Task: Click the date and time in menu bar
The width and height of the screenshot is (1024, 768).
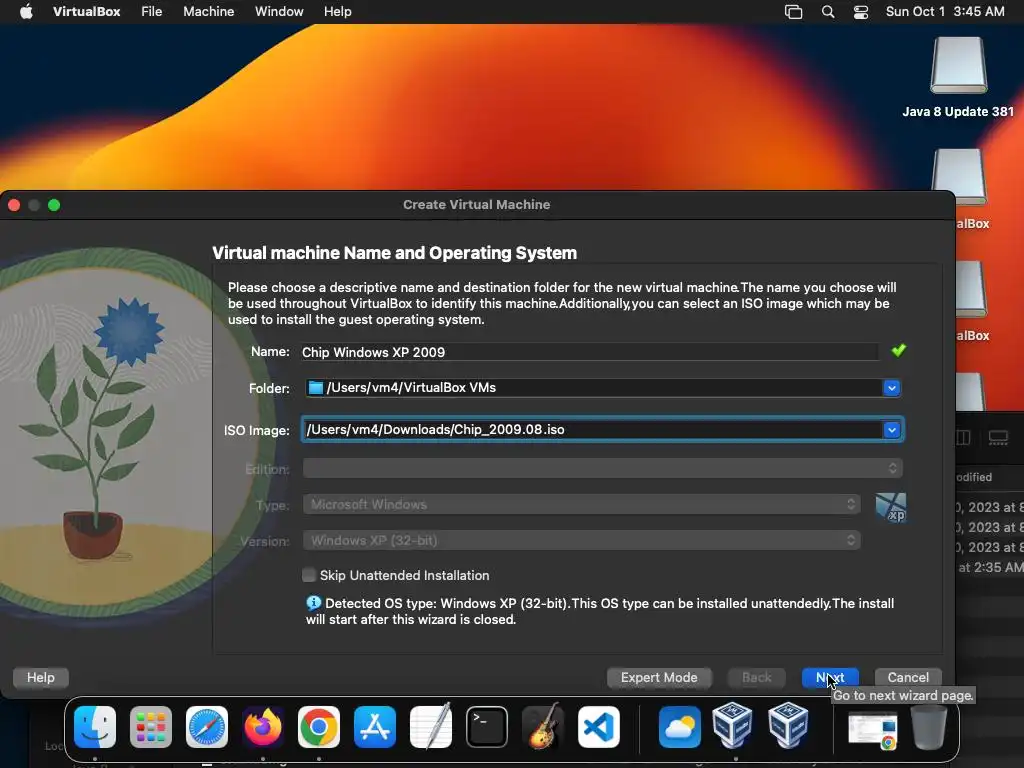Action: (945, 12)
